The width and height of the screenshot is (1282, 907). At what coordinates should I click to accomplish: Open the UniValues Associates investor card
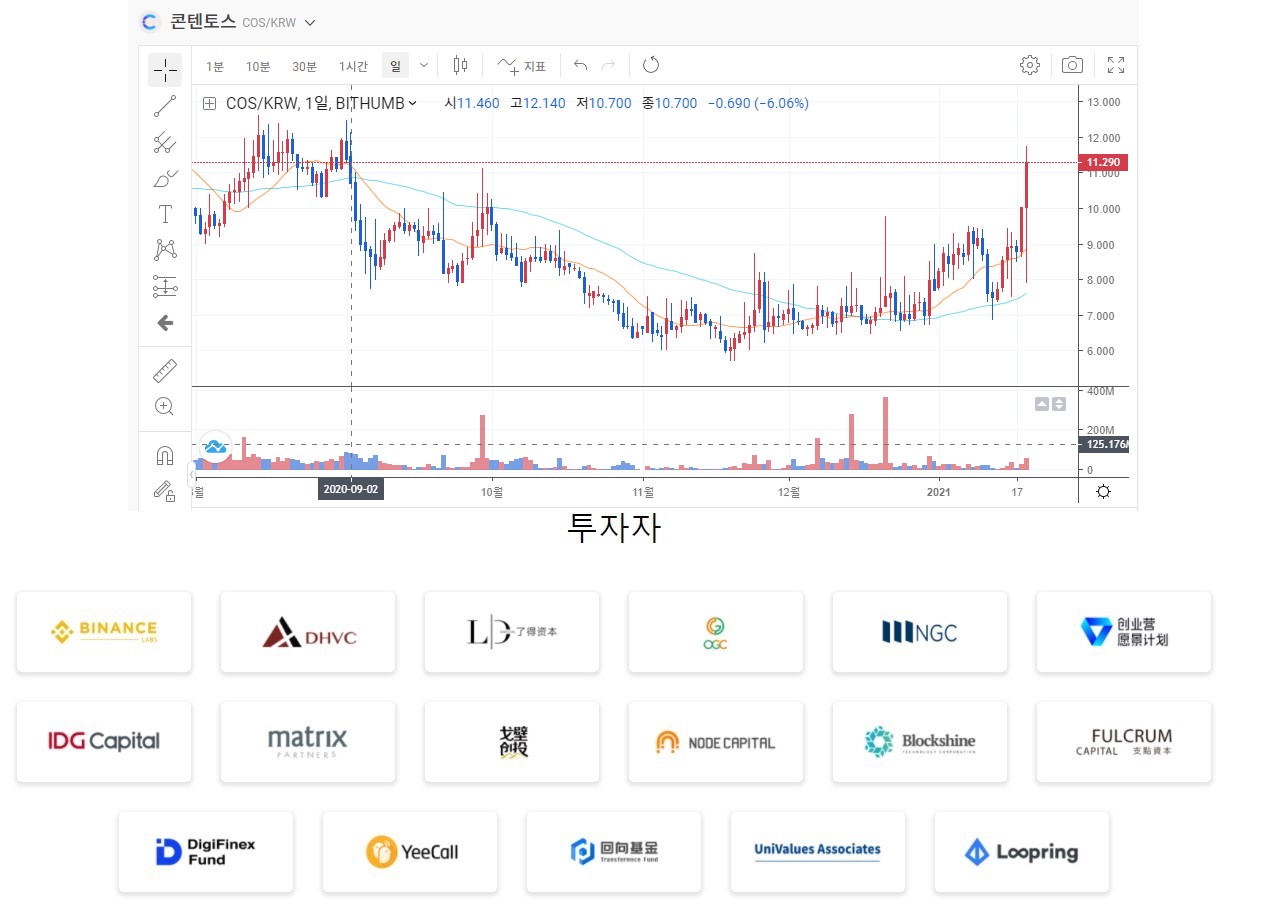point(818,852)
